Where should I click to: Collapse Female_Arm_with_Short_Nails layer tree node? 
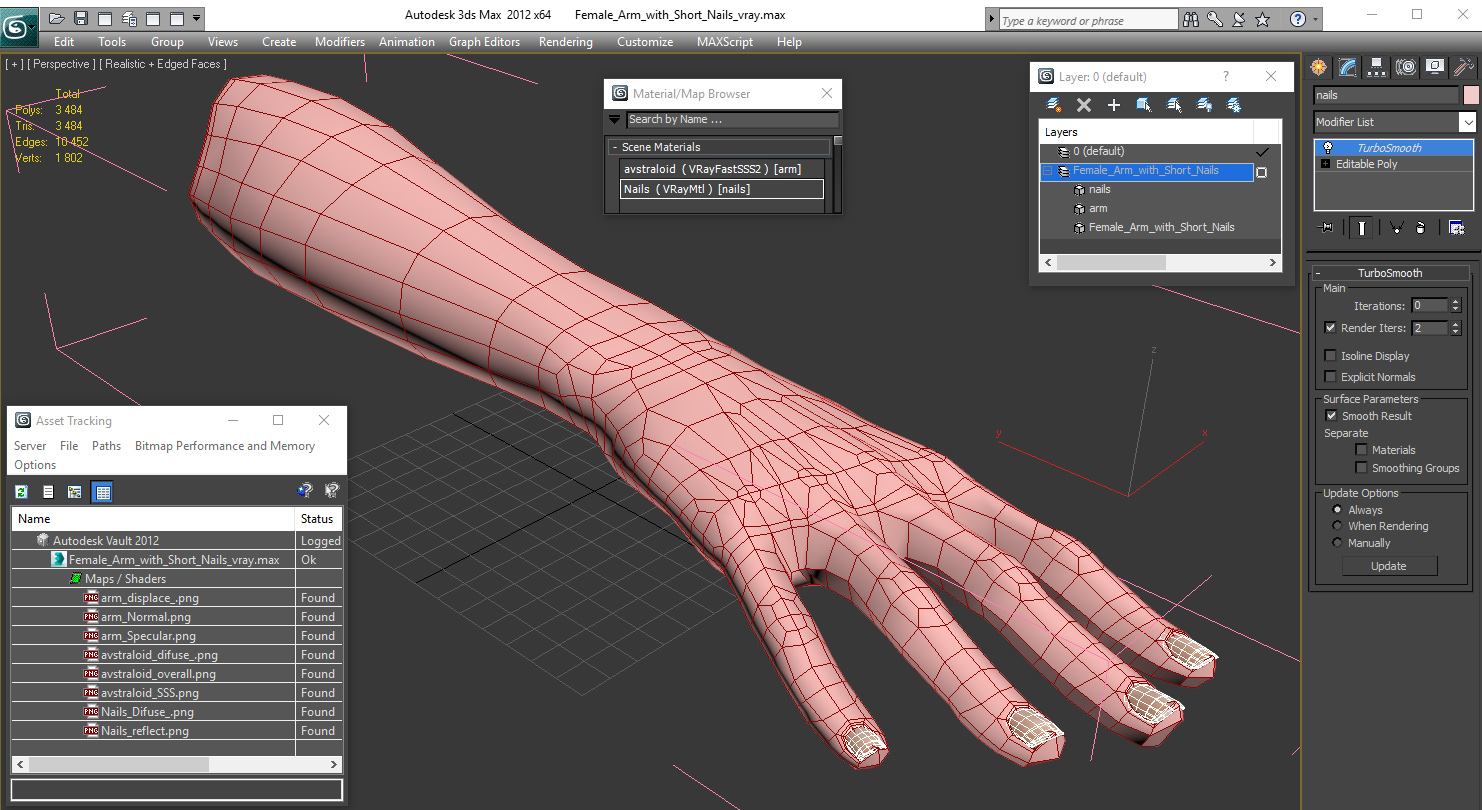click(1048, 171)
